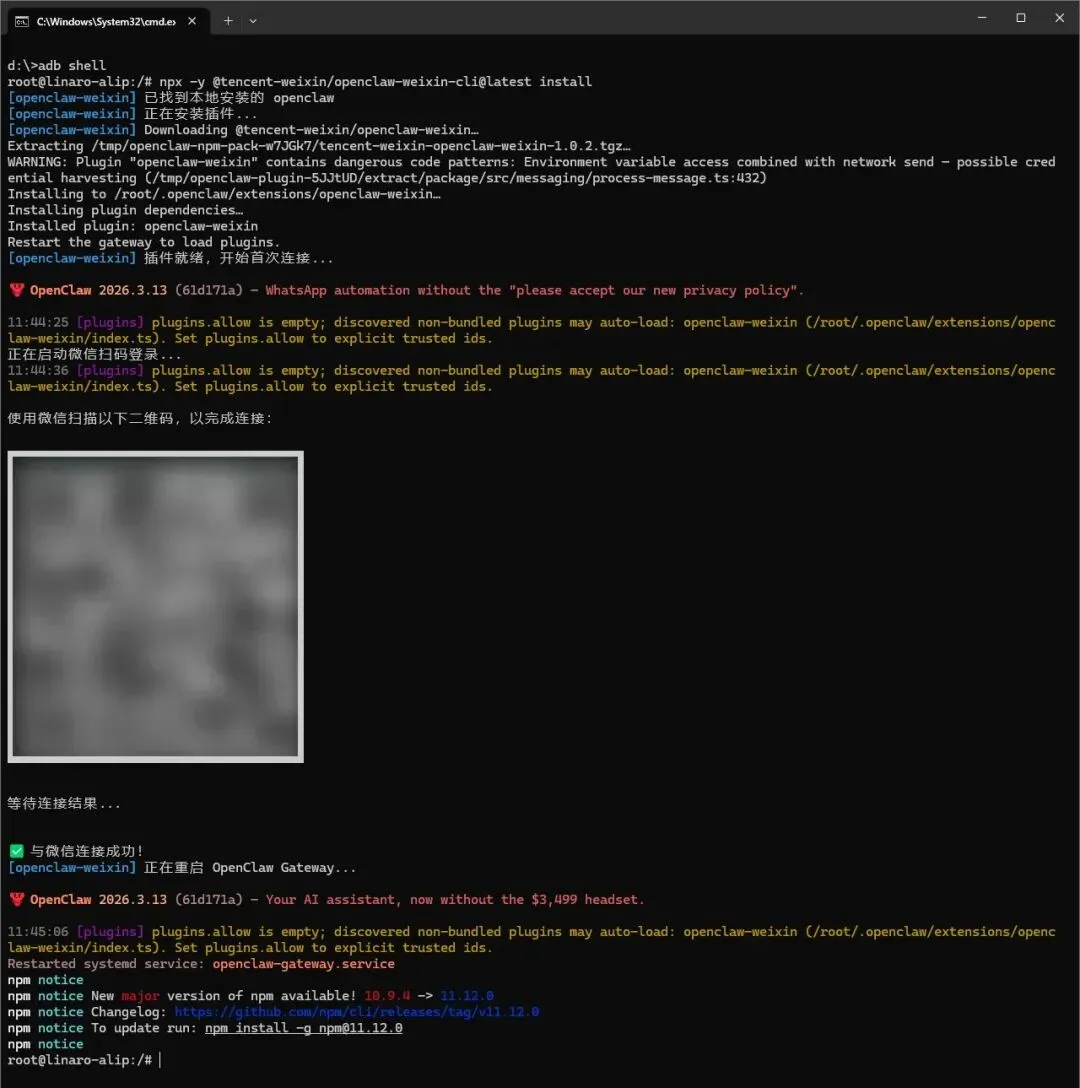Open a new terminal tab
This screenshot has width=1080, height=1088.
(228, 21)
